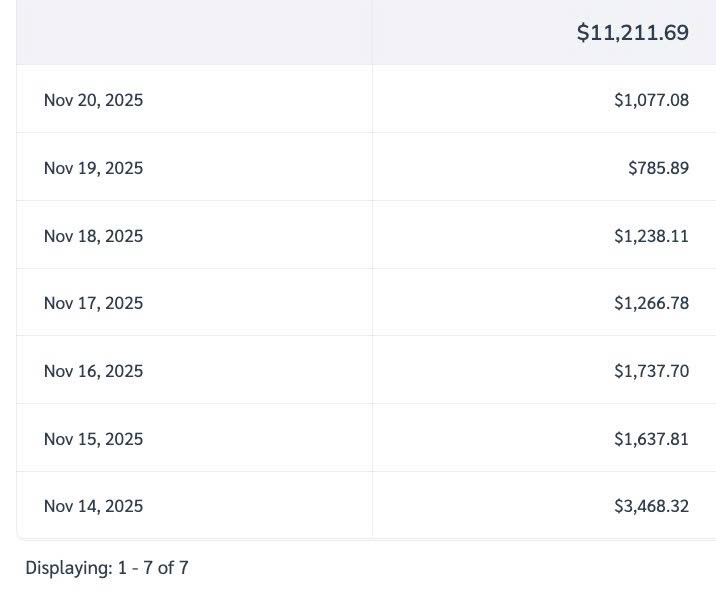This screenshot has width=716, height=600.
Task: Click the "Displaying: 1 - 7 of 7" text
Action: tap(107, 568)
